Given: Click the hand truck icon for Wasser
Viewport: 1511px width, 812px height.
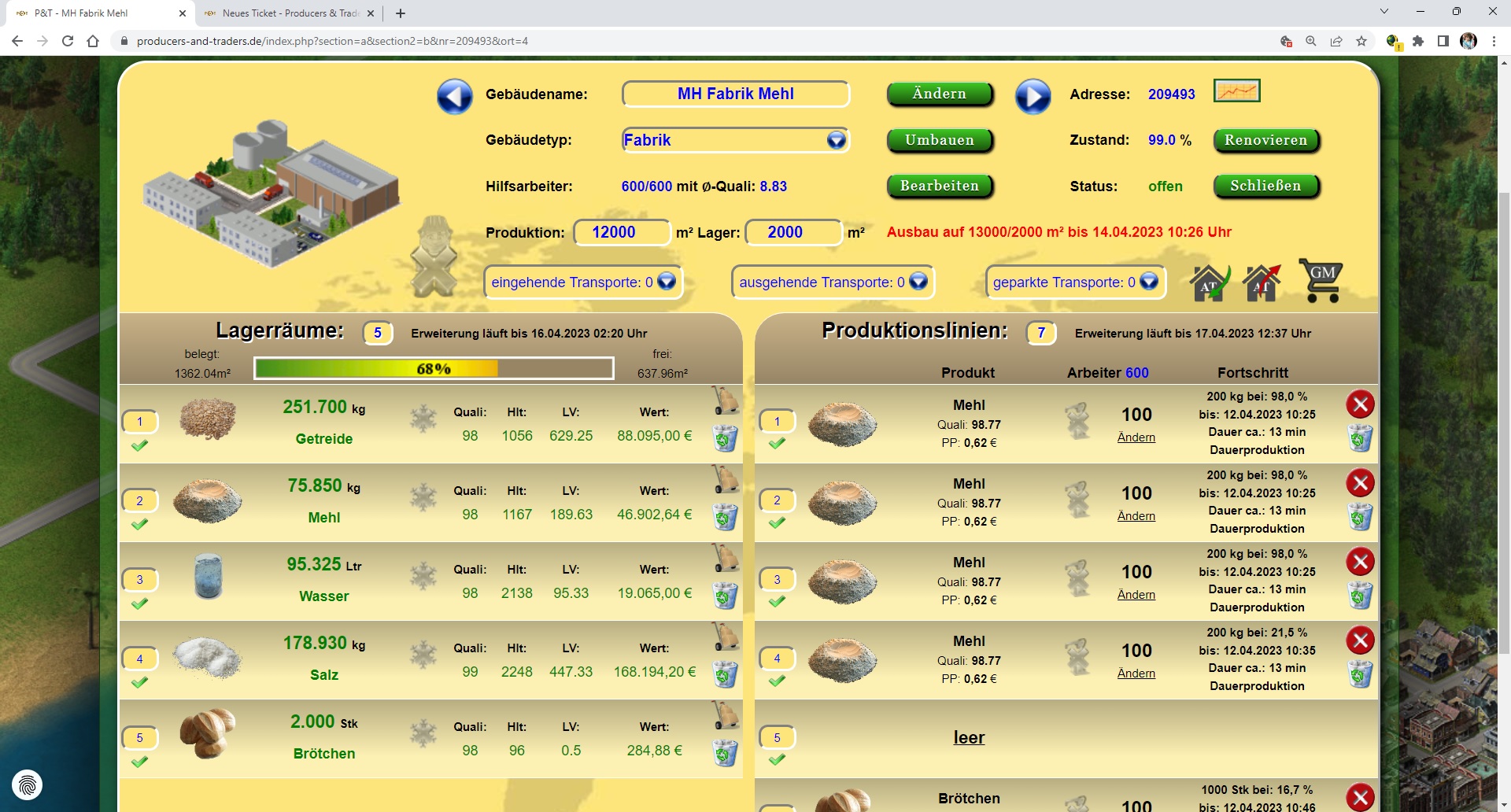Looking at the screenshot, I should pyautogui.click(x=726, y=558).
